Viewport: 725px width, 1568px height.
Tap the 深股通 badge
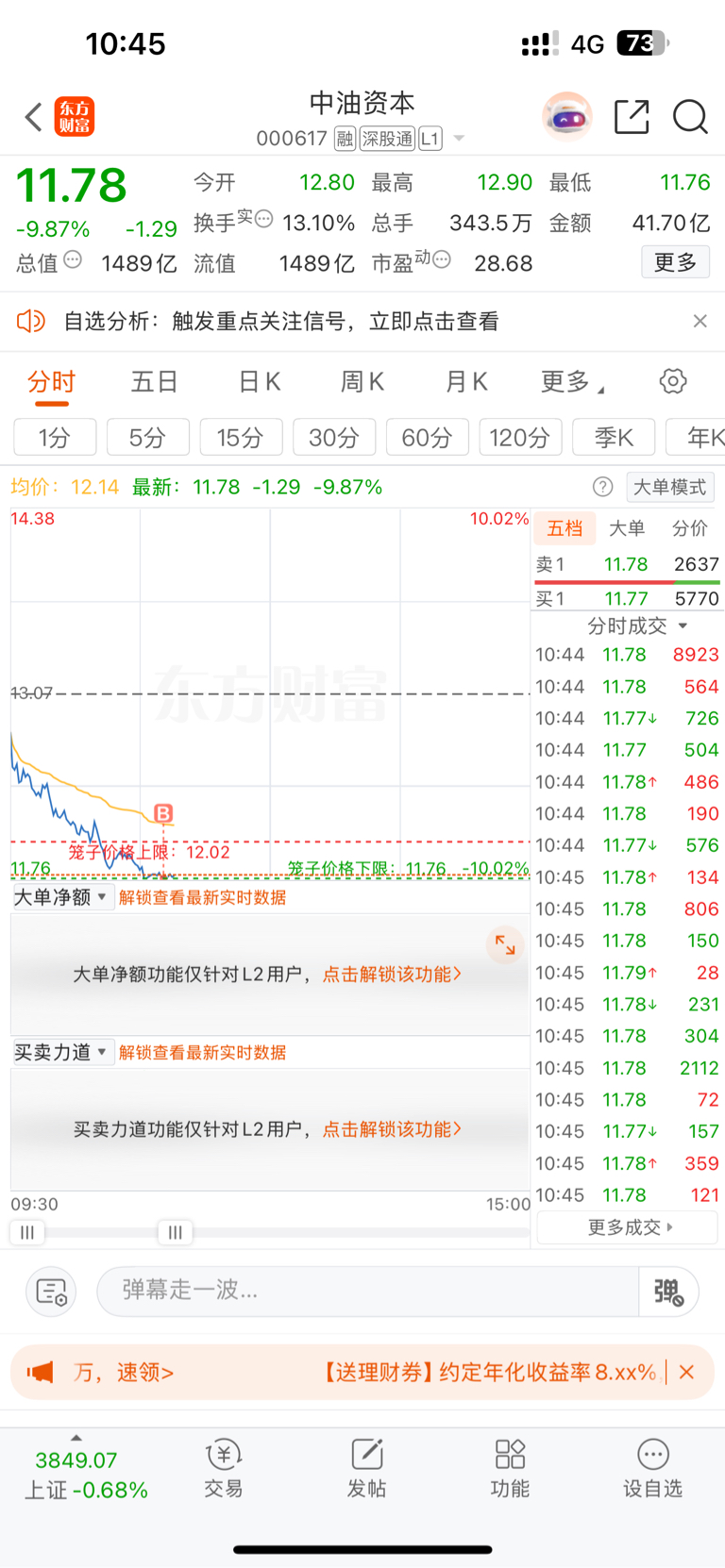click(387, 139)
